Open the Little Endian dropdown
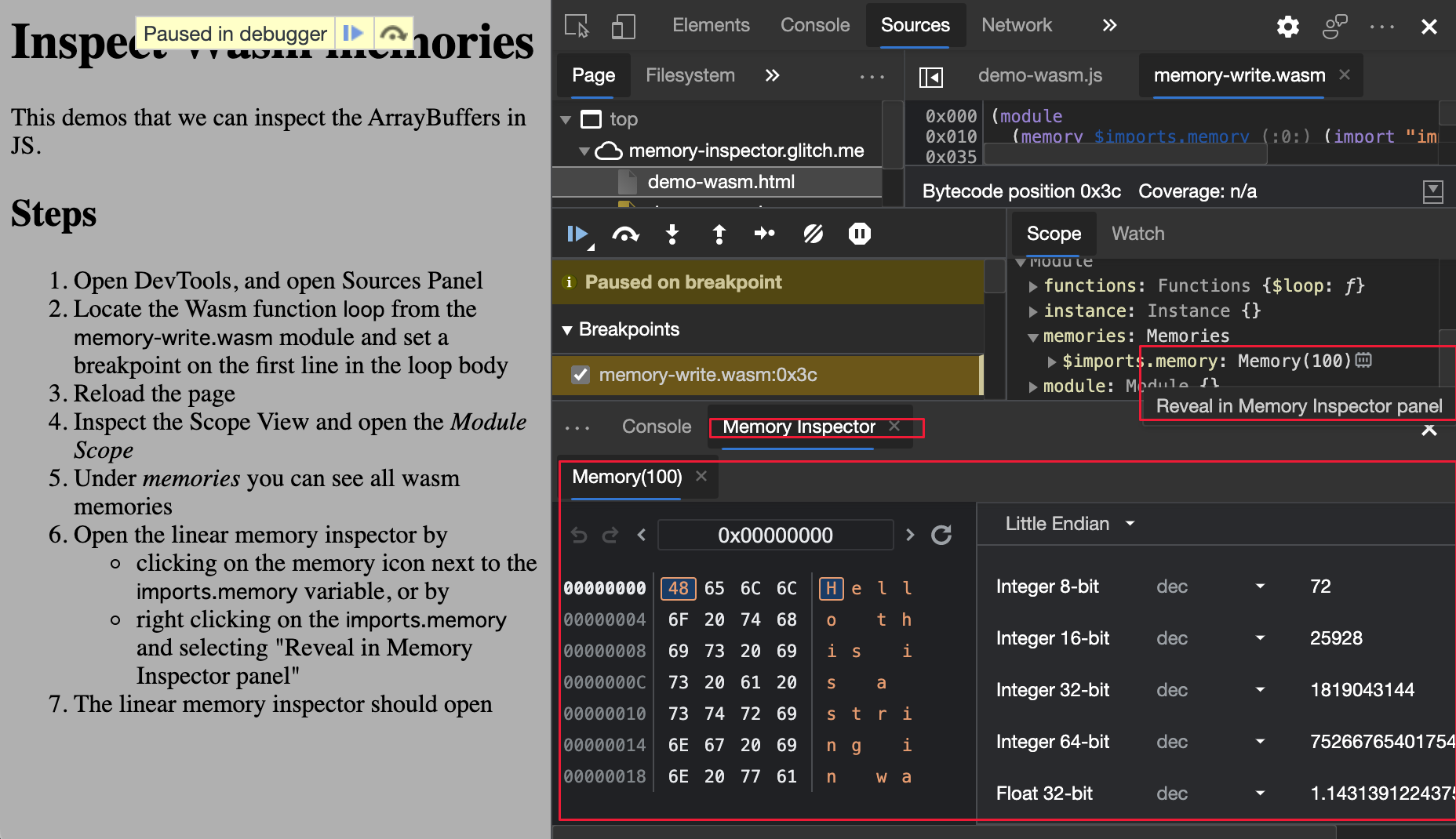 tap(1067, 523)
